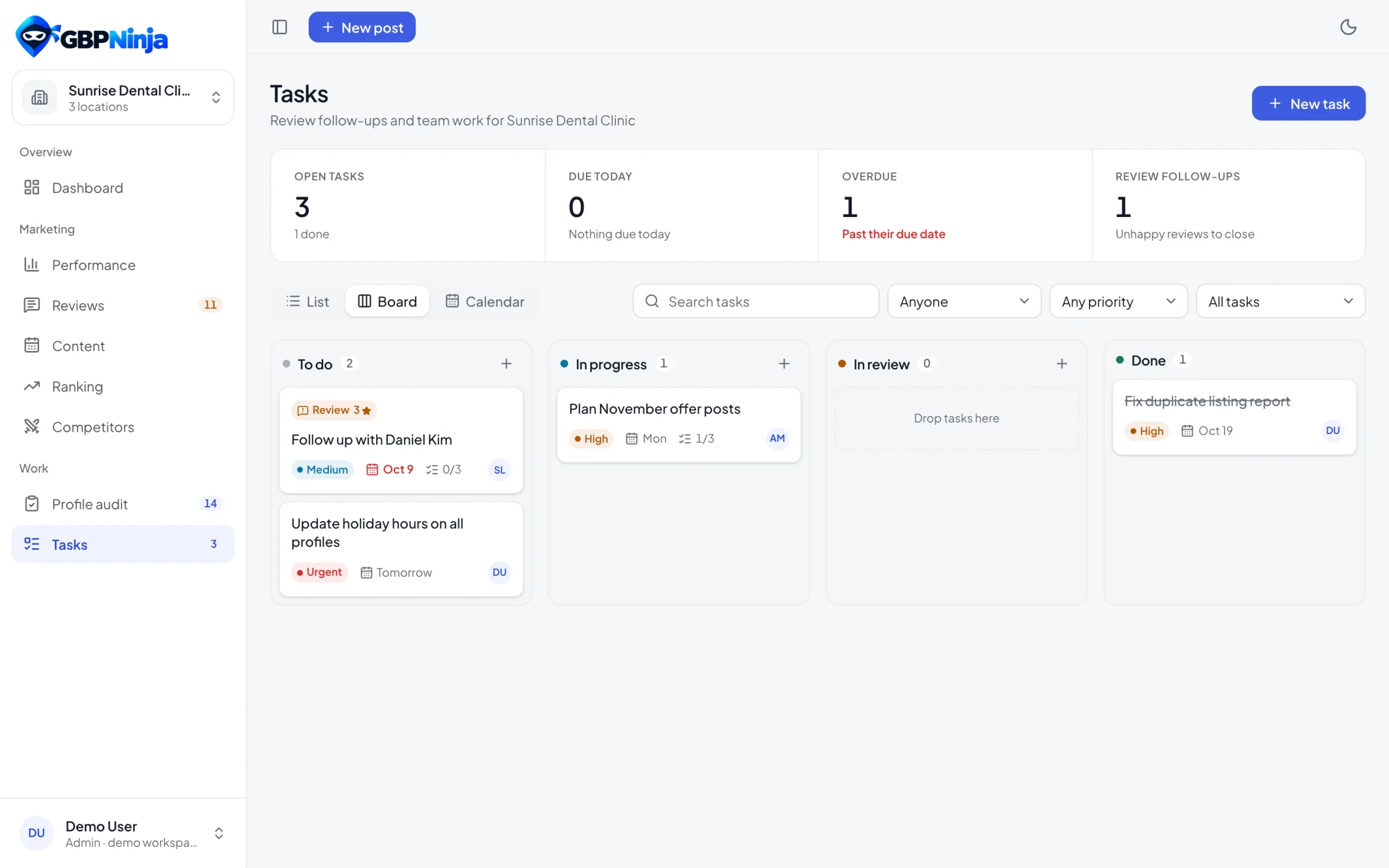Expand the Sunrise Dental Clinic workspace switcher

pos(123,98)
